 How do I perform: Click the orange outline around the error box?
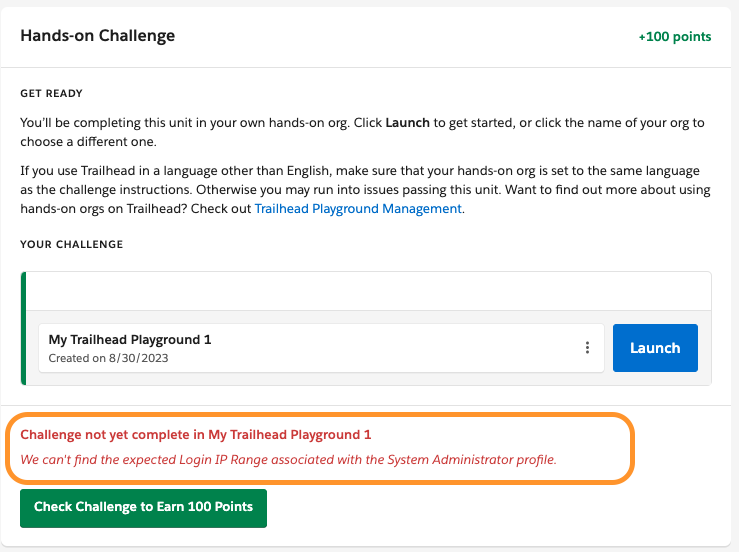tap(633, 447)
